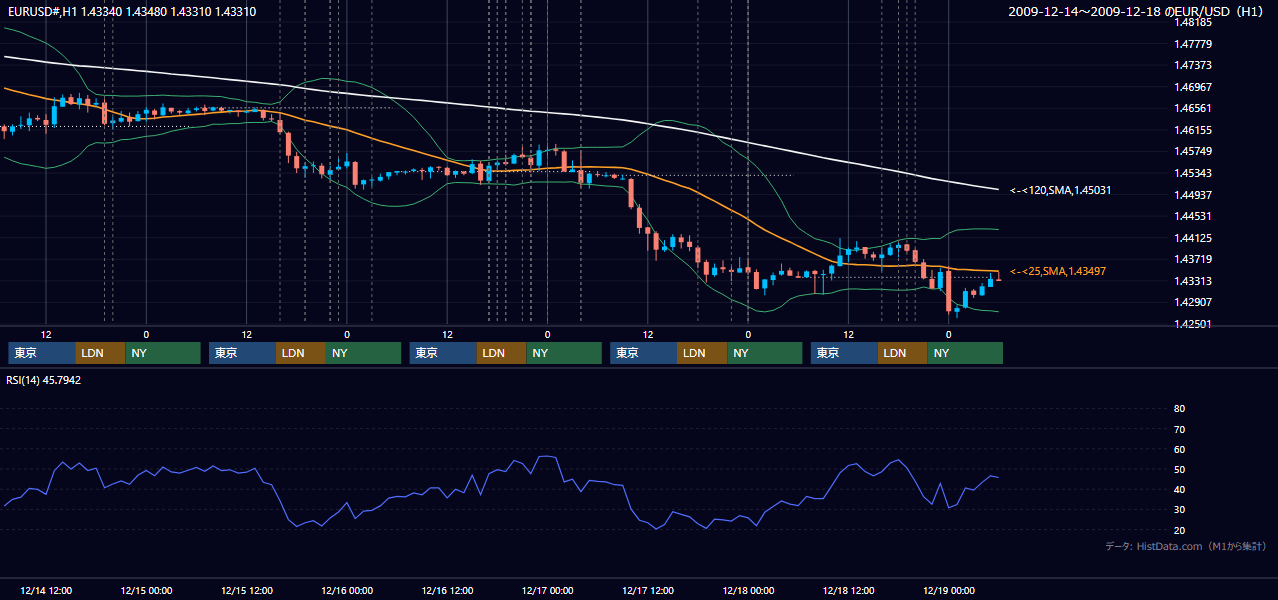Click price axis label 1.43313
This screenshot has width=1278, height=600.
tap(1192, 281)
